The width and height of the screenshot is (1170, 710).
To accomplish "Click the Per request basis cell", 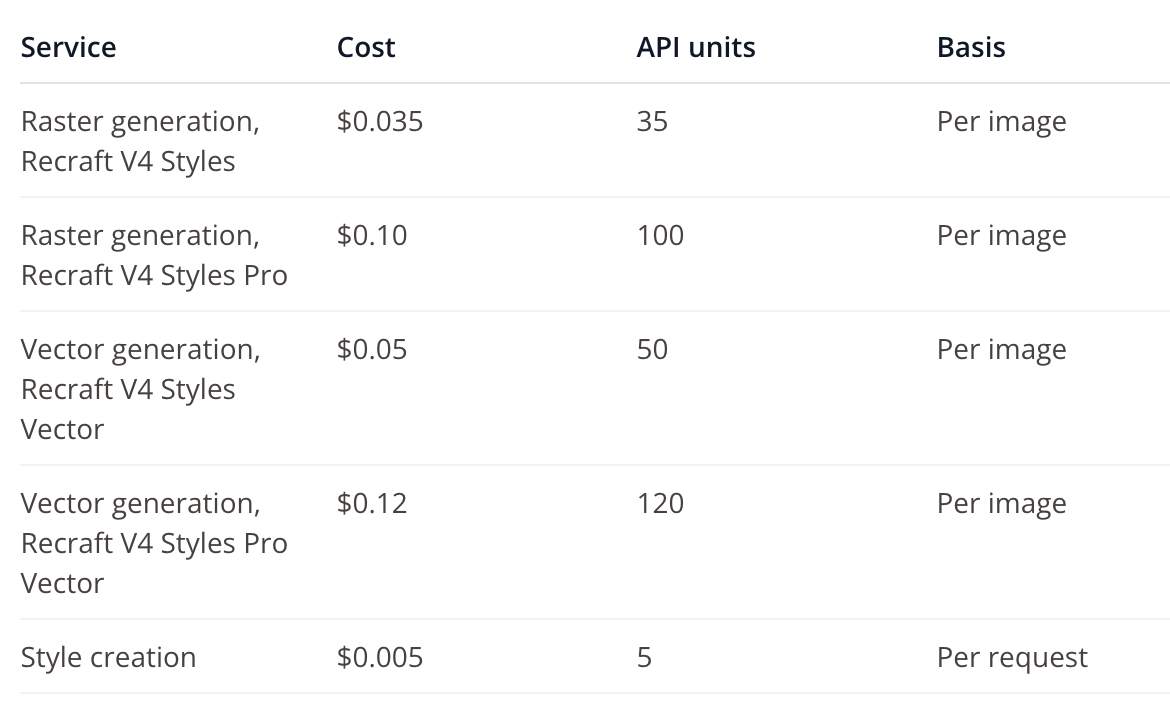I will (1012, 658).
